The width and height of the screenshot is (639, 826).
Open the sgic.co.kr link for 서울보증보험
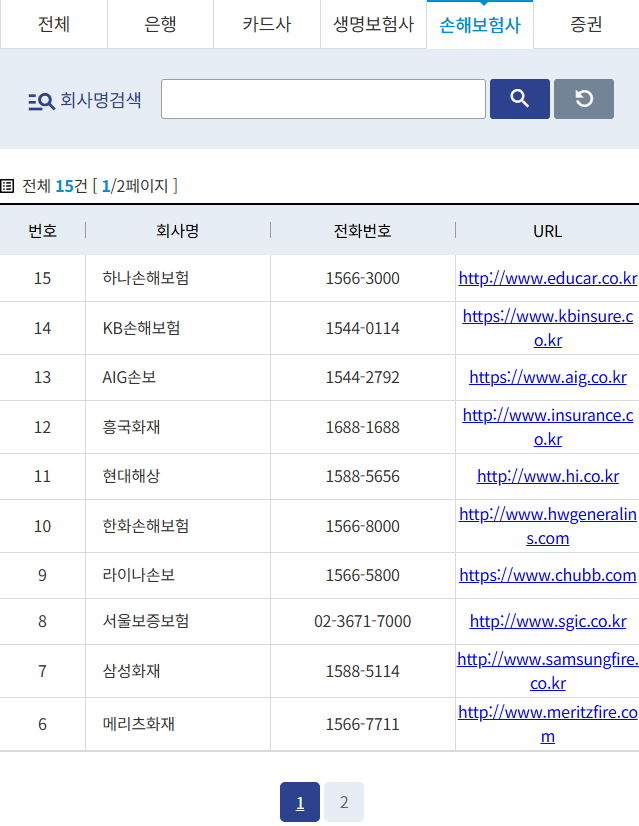pos(548,621)
